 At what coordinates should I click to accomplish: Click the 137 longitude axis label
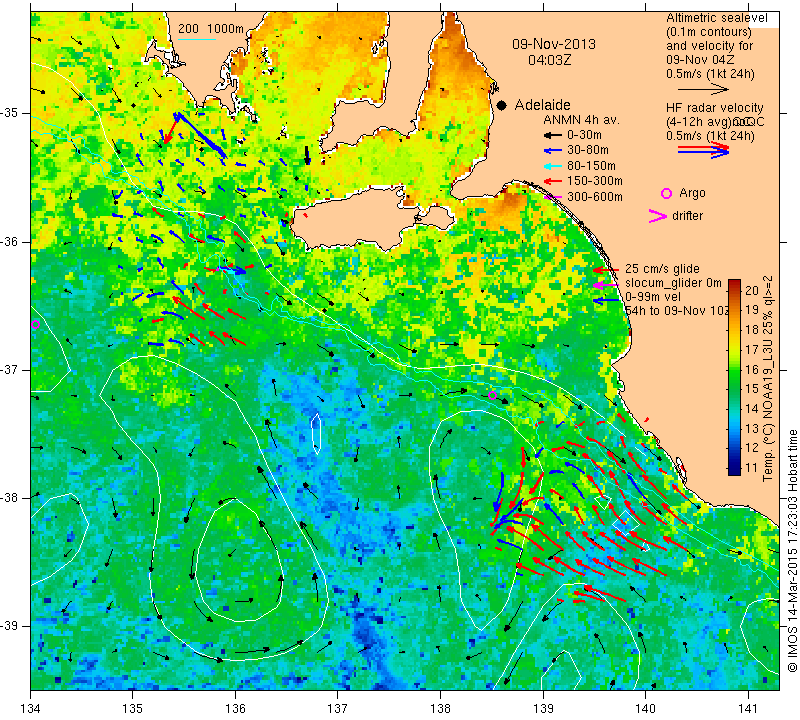[x=337, y=705]
